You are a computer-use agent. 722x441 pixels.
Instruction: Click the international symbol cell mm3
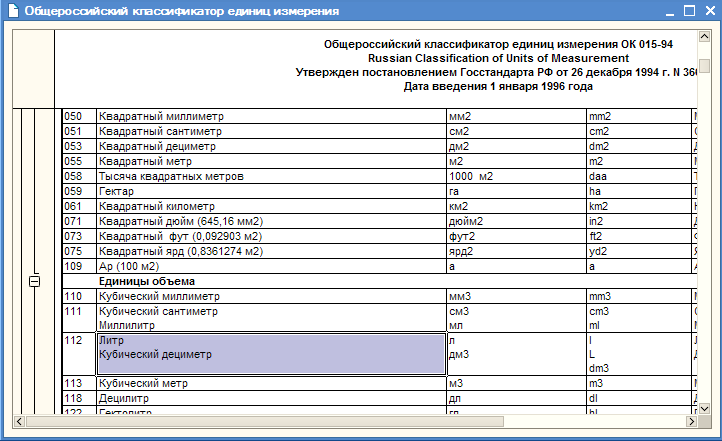(x=639, y=296)
